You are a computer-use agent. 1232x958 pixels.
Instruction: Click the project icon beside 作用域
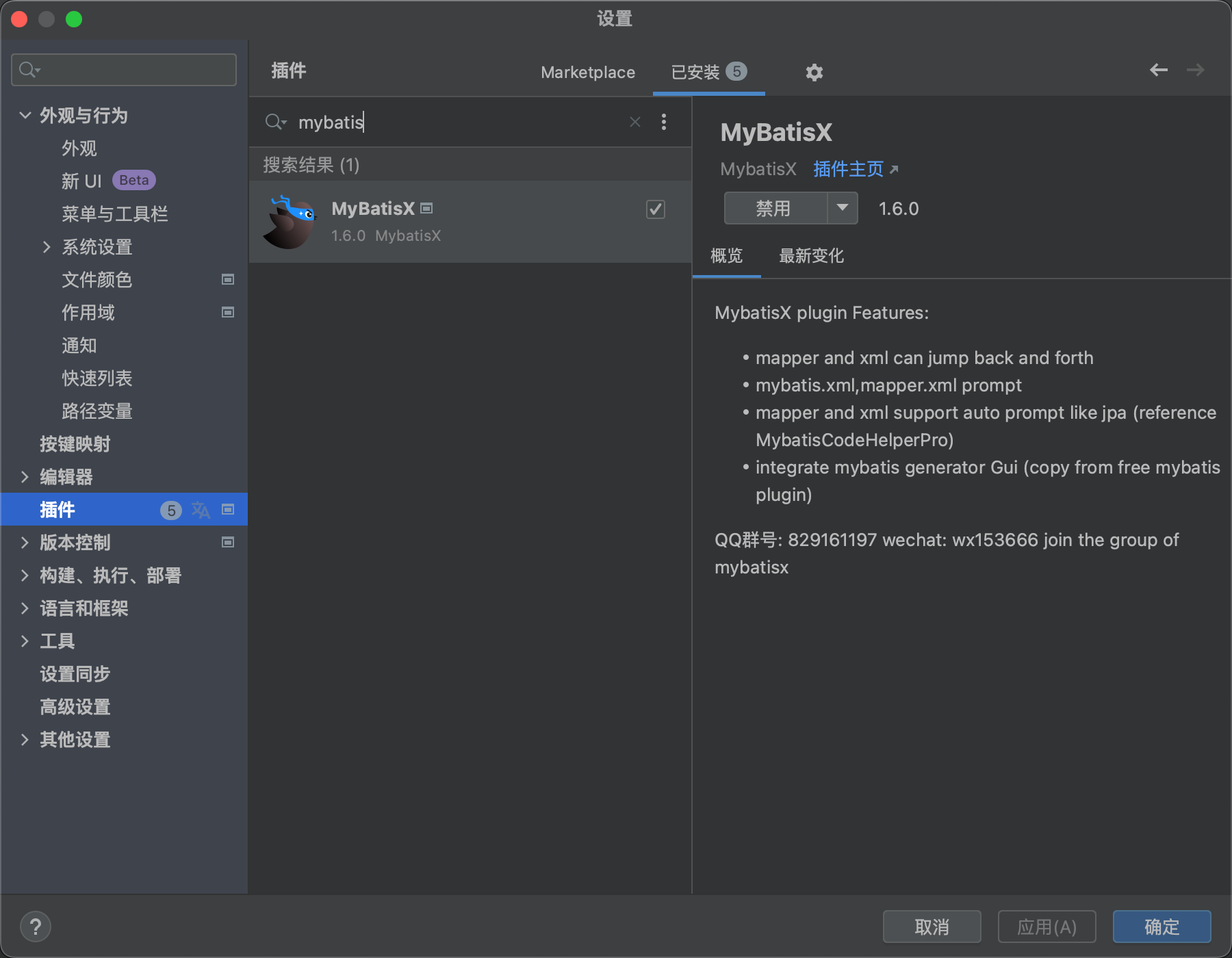pyautogui.click(x=228, y=312)
